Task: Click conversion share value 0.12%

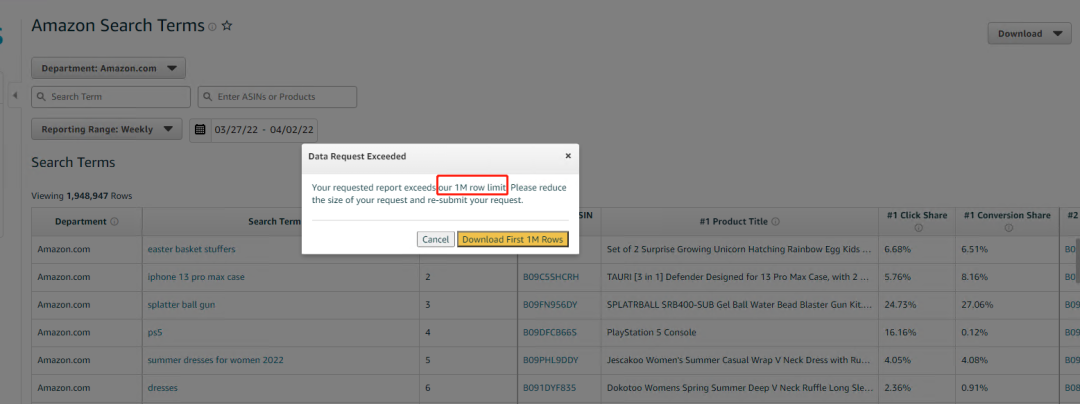Action: tap(975, 332)
